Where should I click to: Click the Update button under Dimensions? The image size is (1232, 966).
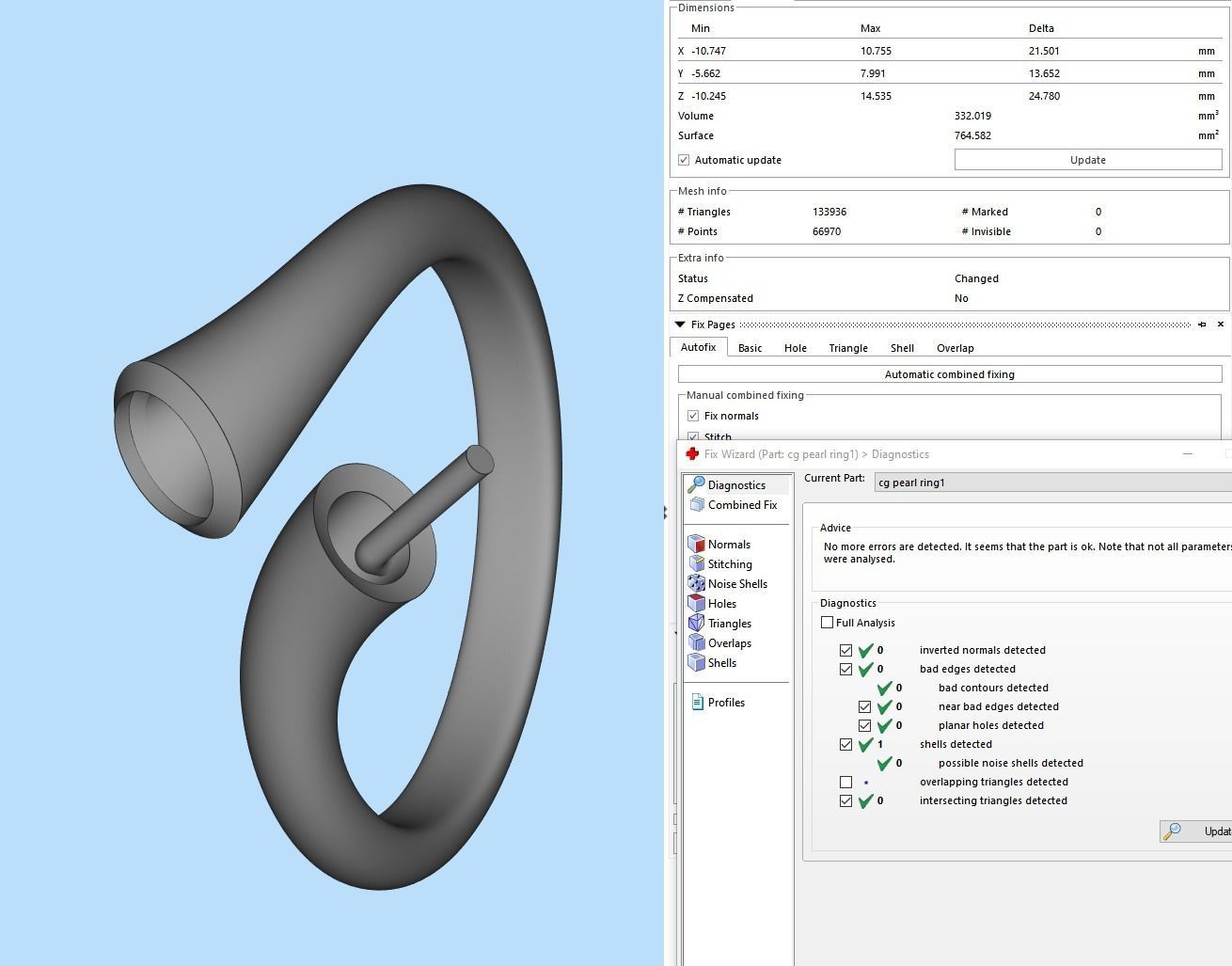tap(1088, 160)
